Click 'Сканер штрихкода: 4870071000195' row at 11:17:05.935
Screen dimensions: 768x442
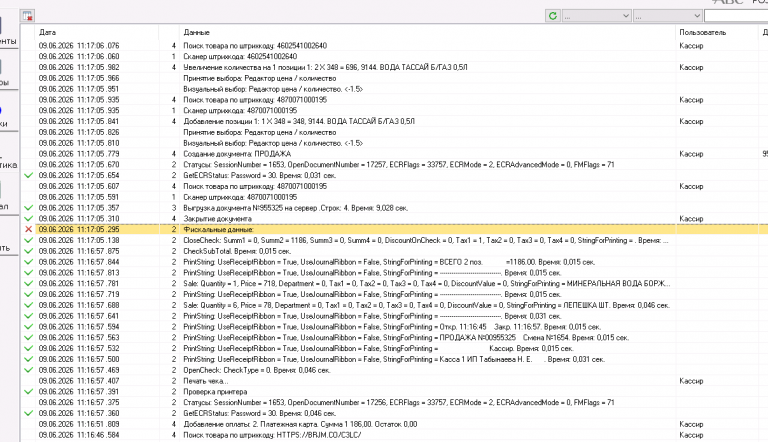click(240, 110)
